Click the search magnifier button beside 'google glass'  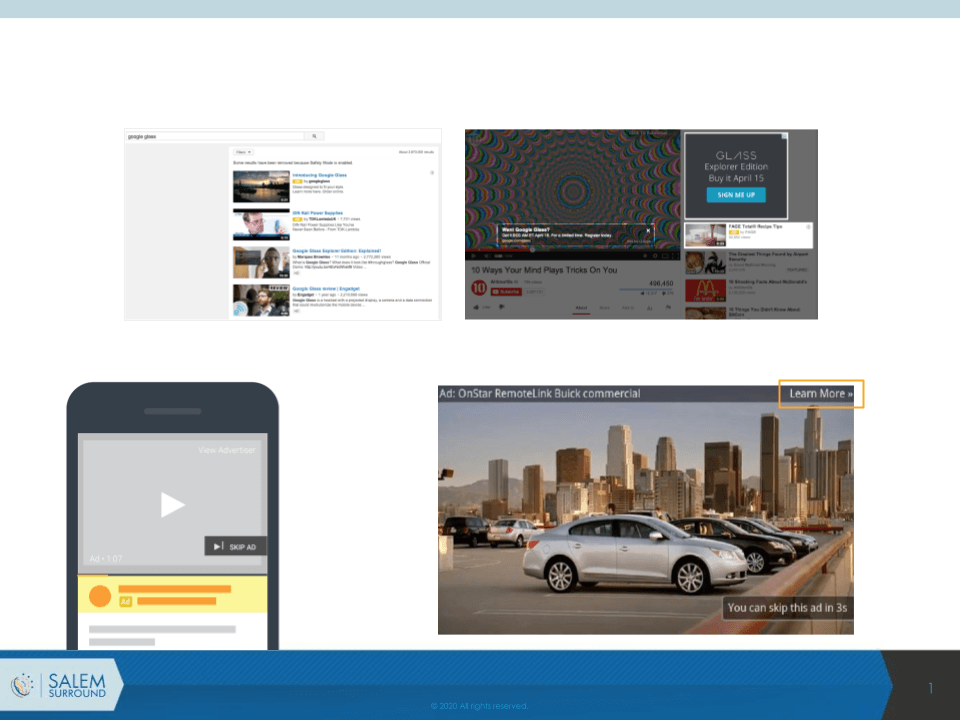314,137
